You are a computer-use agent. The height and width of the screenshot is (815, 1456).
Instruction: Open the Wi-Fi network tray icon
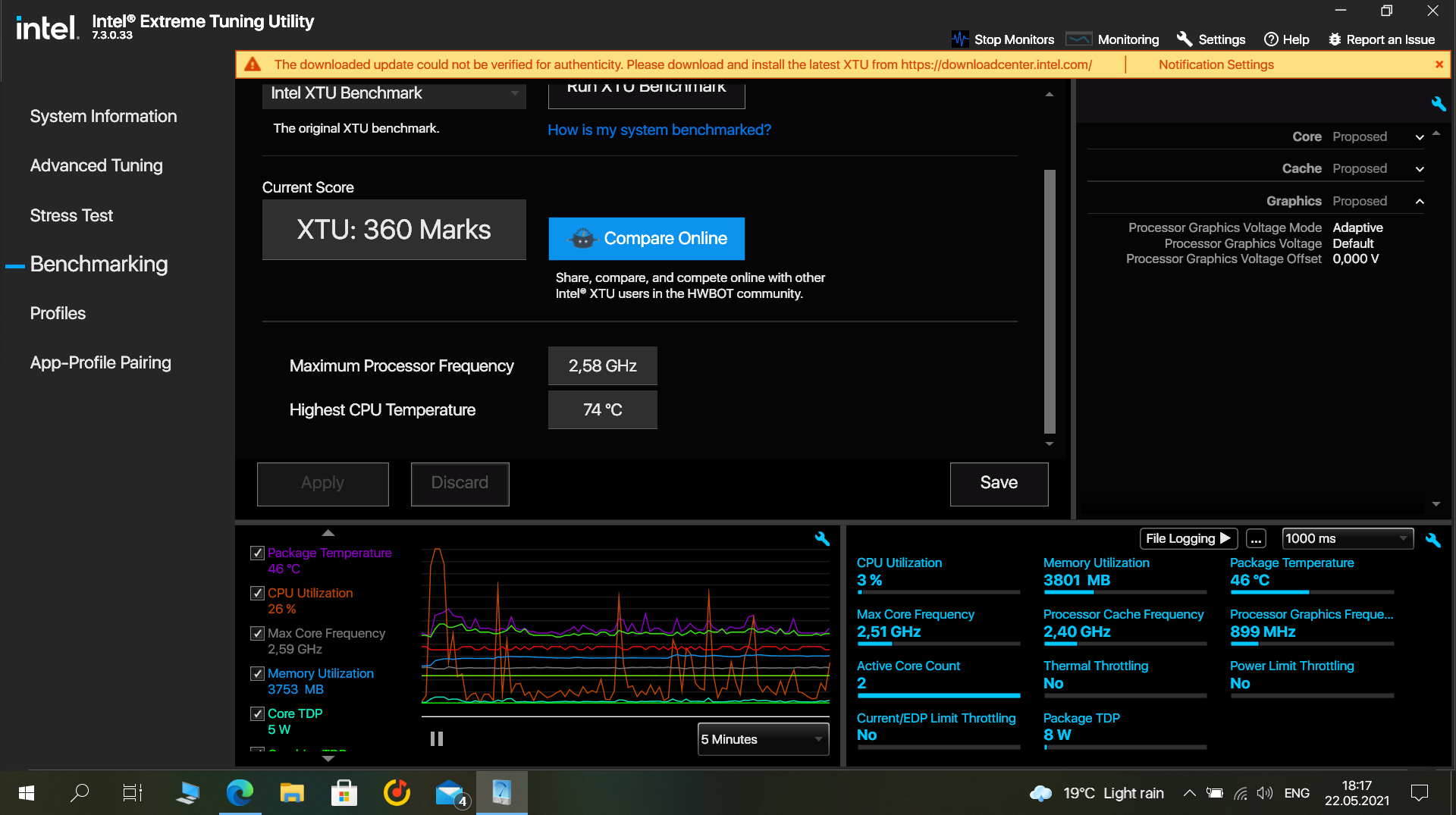point(1241,793)
